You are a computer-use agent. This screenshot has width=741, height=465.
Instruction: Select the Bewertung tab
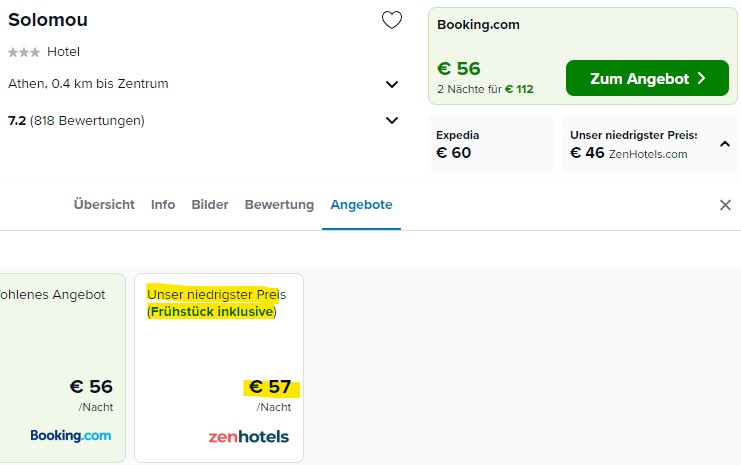[x=279, y=205]
